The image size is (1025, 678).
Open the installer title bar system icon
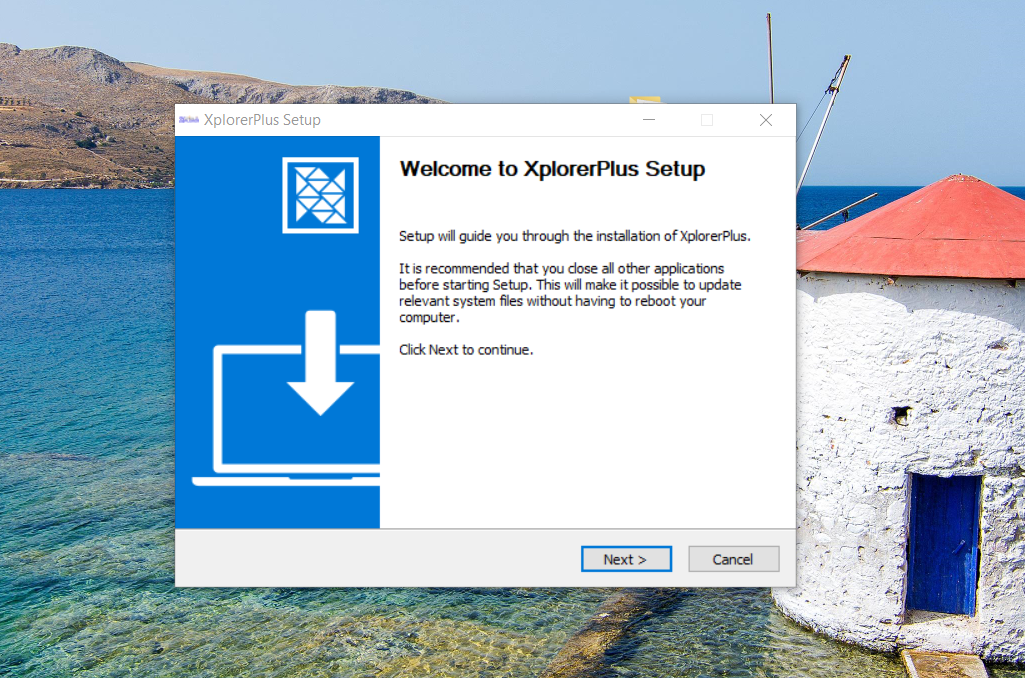(x=188, y=120)
